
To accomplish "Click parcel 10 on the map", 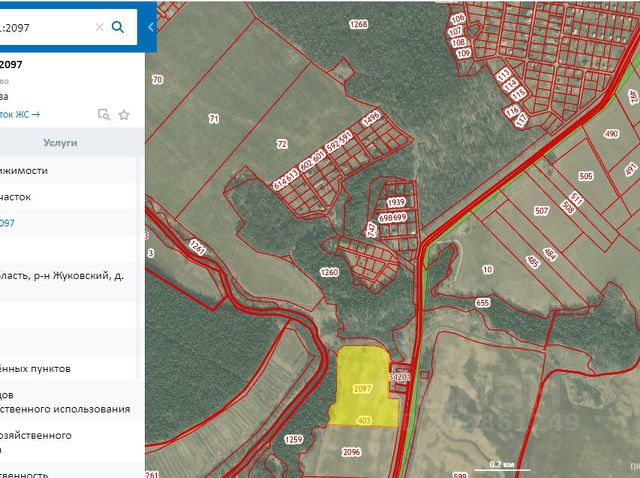I will click(x=487, y=269).
